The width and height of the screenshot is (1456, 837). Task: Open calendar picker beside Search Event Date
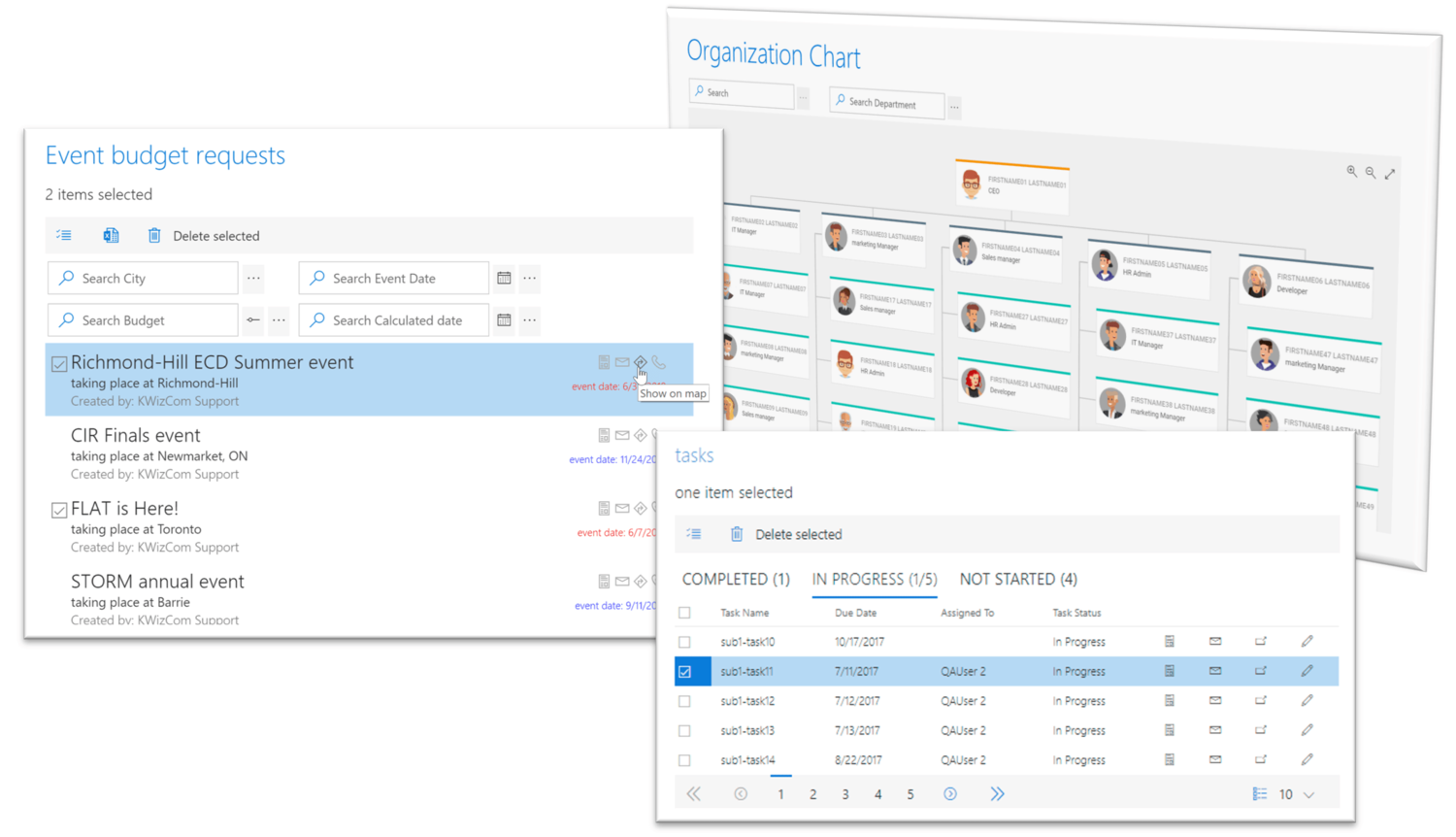click(x=504, y=279)
